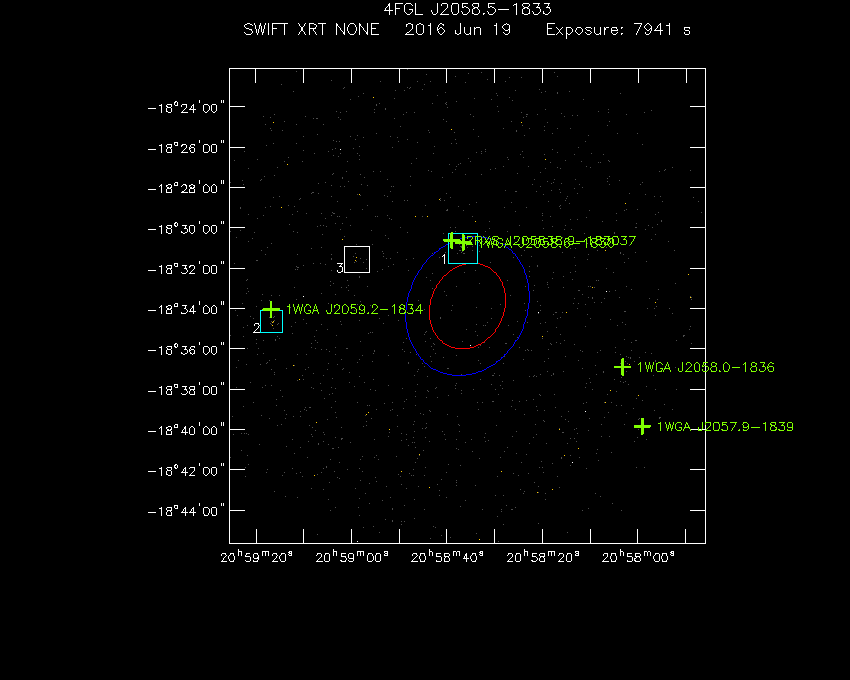
Task: Click the 1WGA J2058.0-1836 source label
Action: pos(706,367)
